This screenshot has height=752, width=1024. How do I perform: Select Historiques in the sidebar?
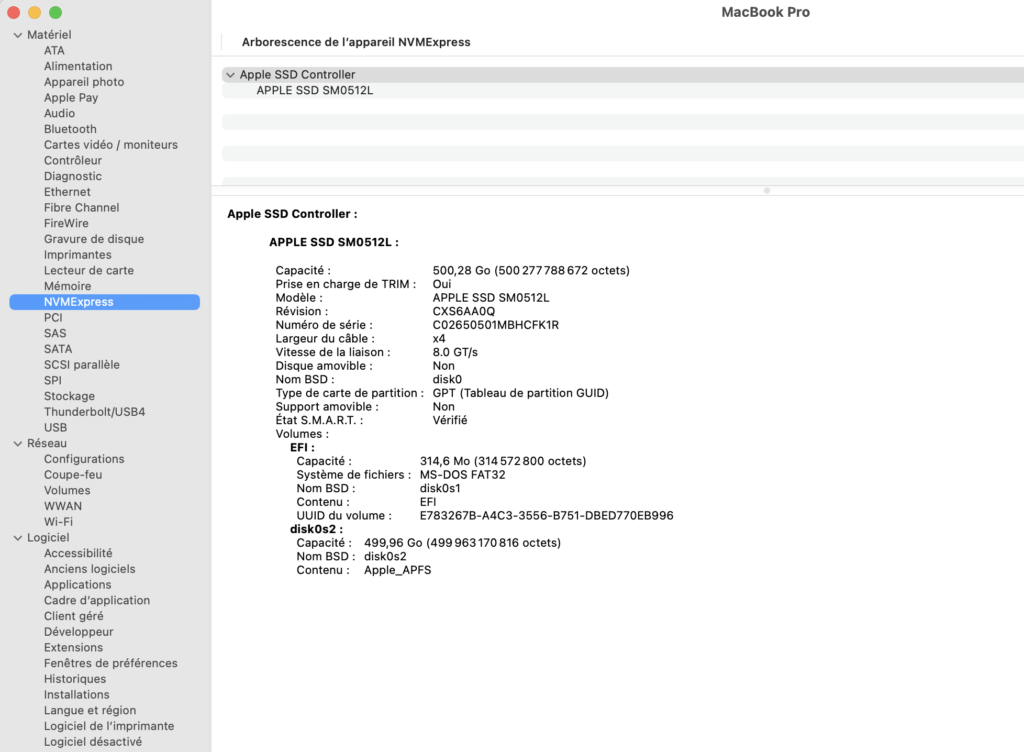(75, 678)
